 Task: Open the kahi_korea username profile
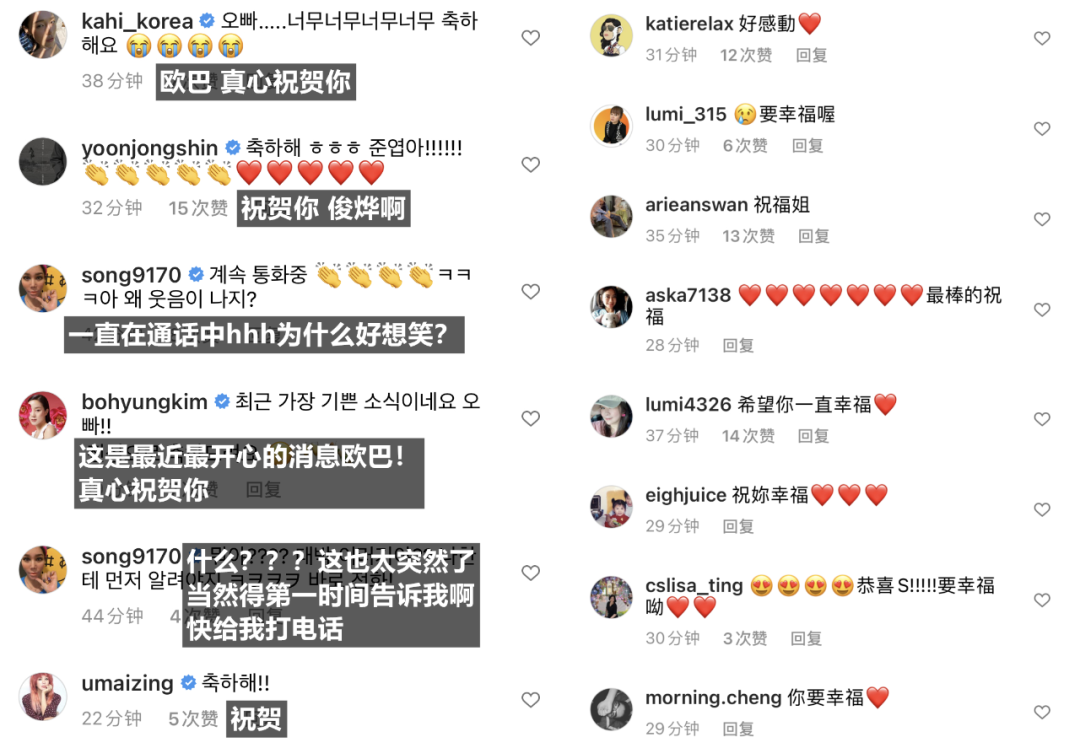[137, 21]
